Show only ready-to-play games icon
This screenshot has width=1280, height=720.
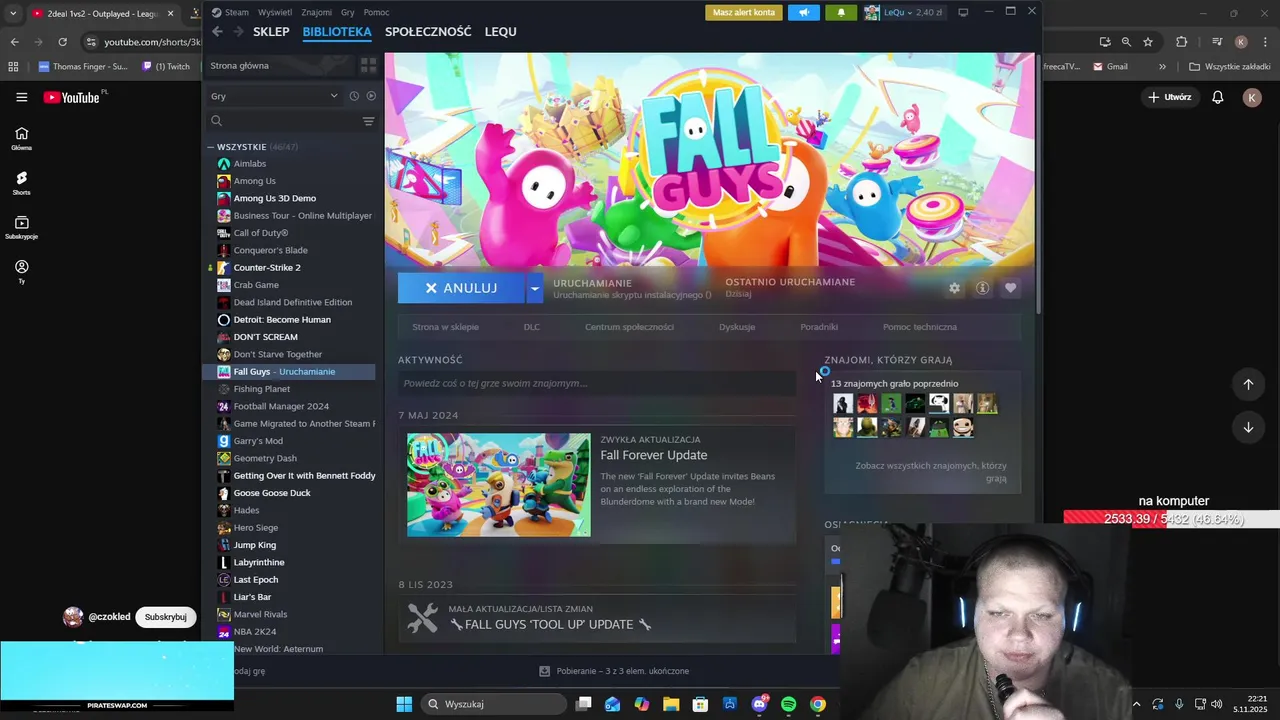(x=371, y=96)
